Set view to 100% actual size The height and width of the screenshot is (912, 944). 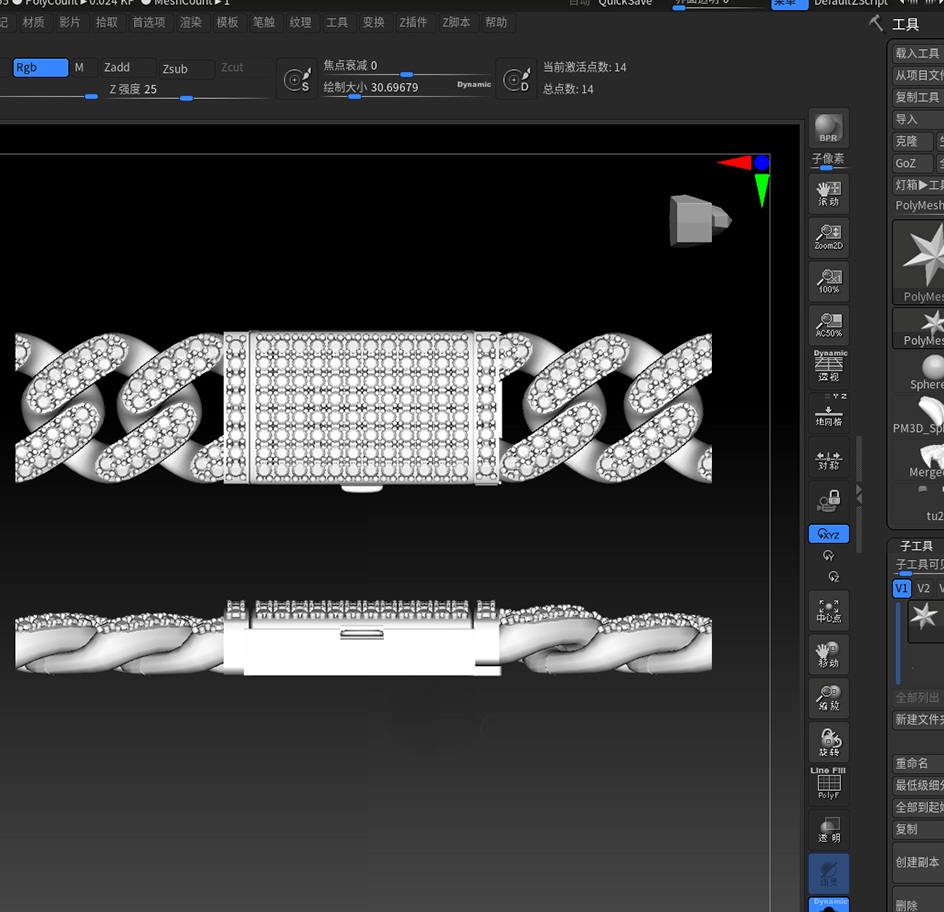tap(828, 281)
